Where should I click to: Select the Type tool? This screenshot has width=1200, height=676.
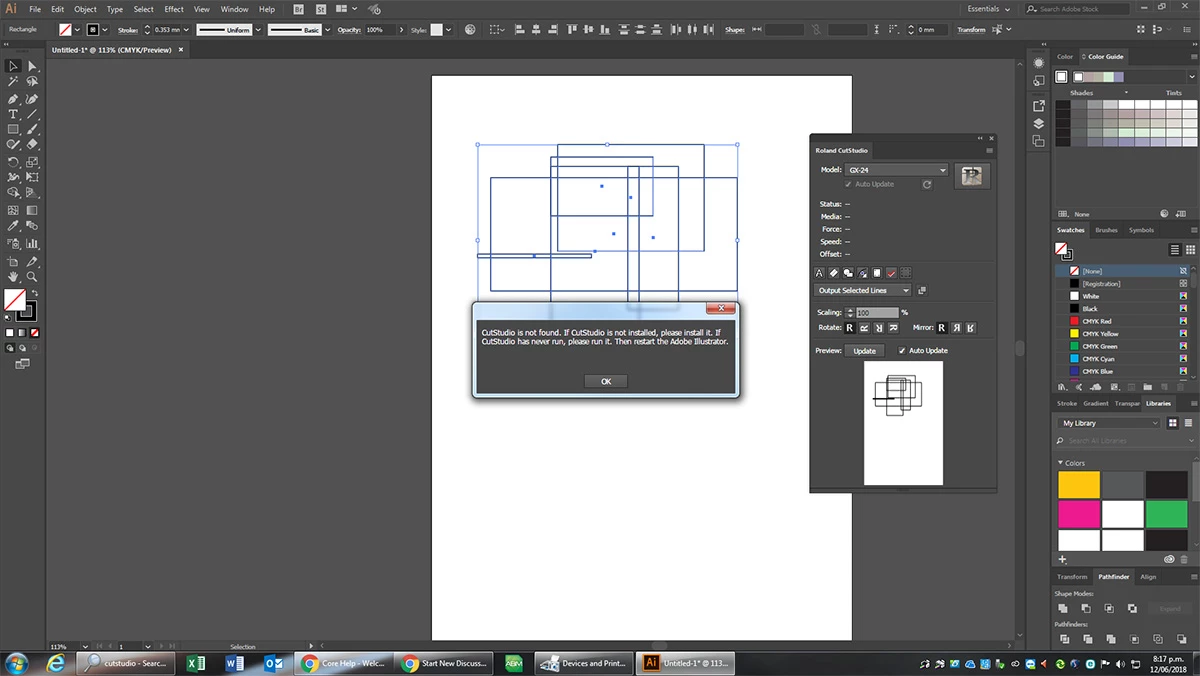click(x=13, y=114)
